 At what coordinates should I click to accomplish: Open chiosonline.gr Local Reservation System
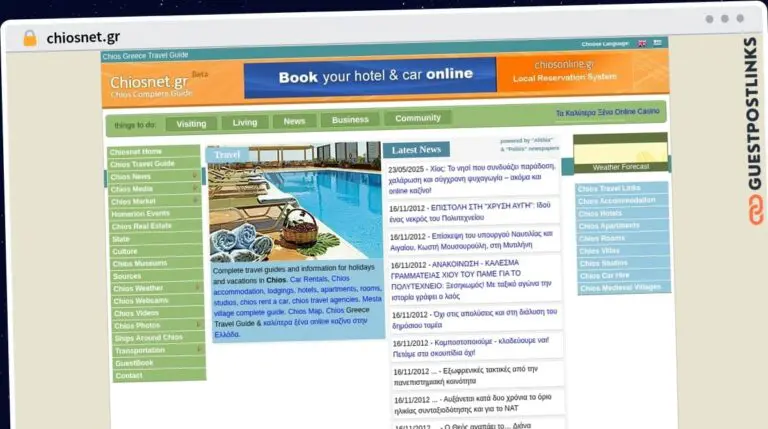565,72
